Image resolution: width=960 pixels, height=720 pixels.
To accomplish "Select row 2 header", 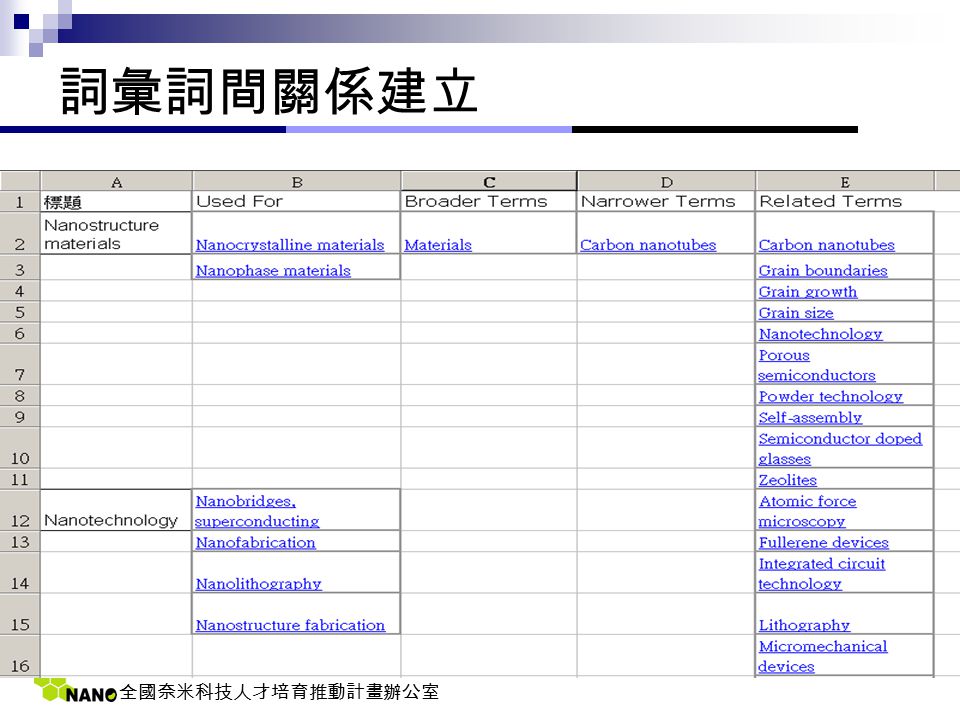I will [x=20, y=233].
